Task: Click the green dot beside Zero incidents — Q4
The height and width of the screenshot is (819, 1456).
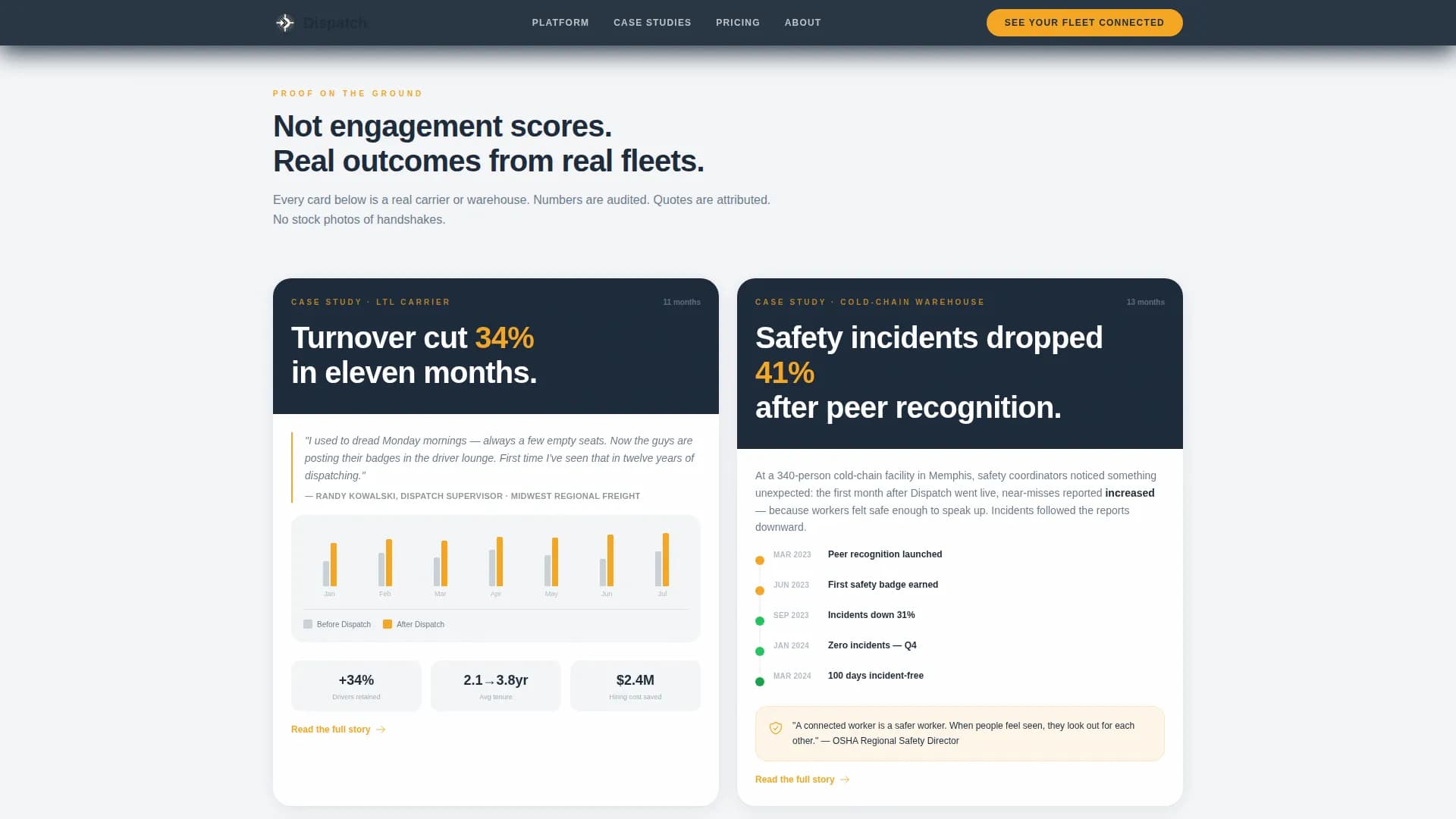Action: click(759, 651)
